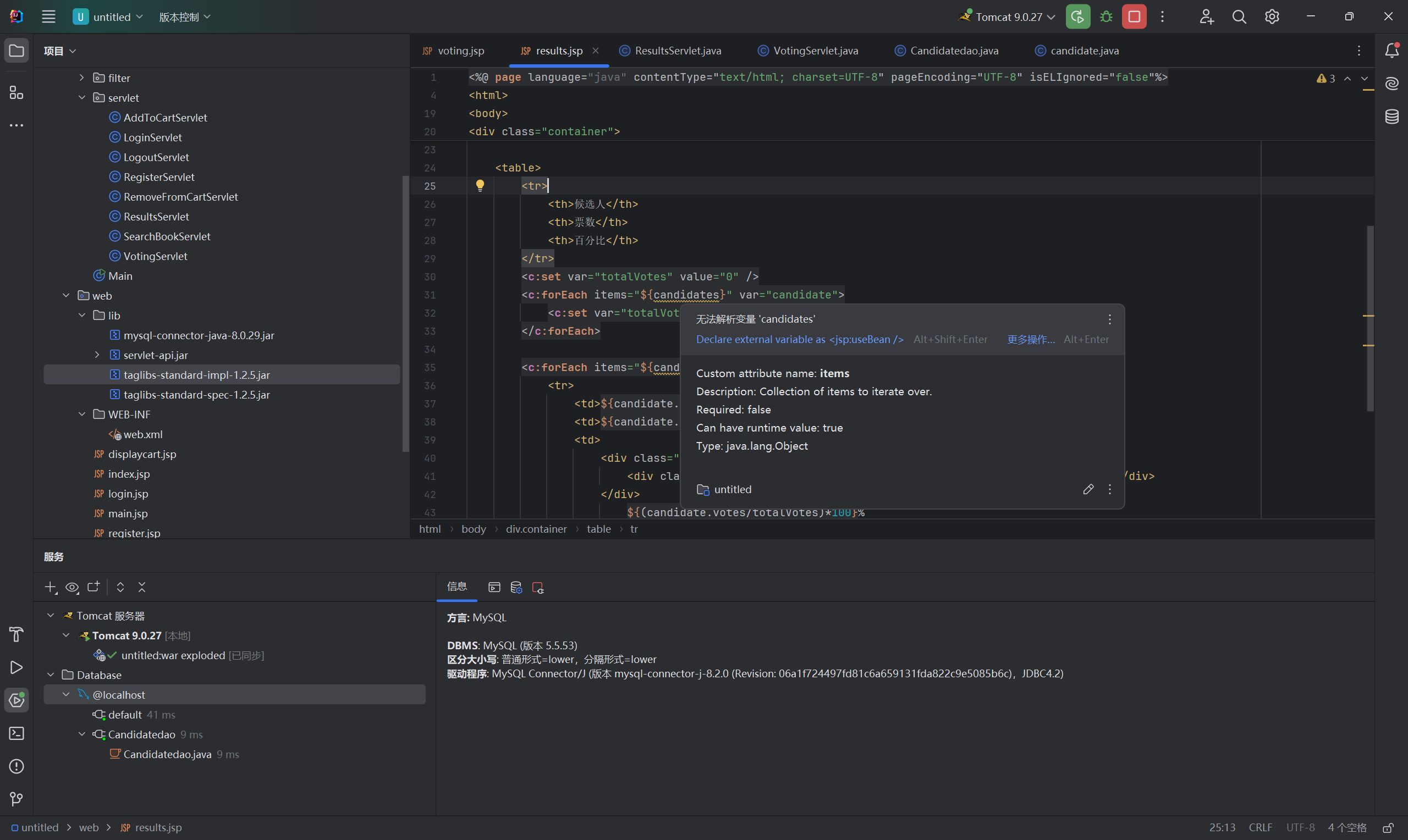This screenshot has height=840, width=1408.
Task: Open IDE notifications bell icon
Action: coord(1391,51)
